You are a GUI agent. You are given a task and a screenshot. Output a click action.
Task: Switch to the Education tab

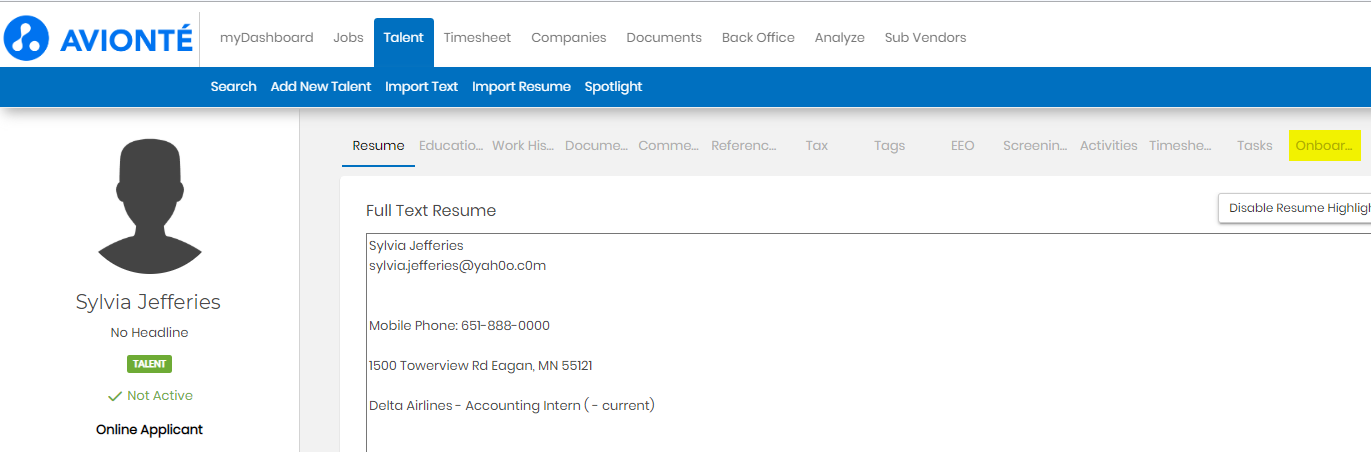click(451, 146)
